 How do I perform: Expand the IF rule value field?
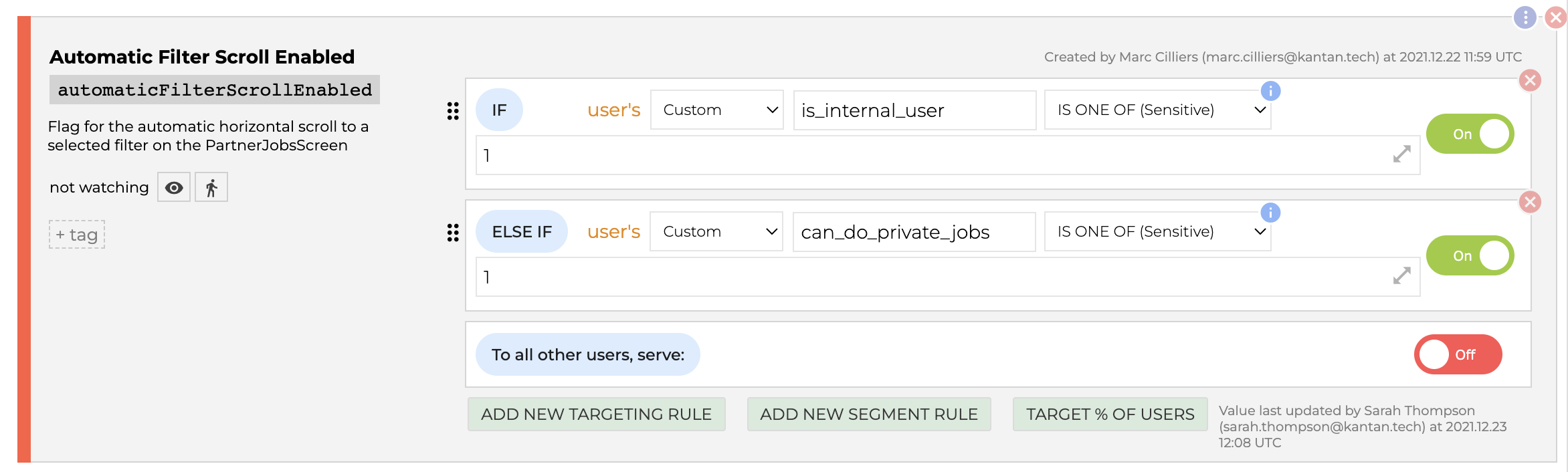coord(1401,154)
